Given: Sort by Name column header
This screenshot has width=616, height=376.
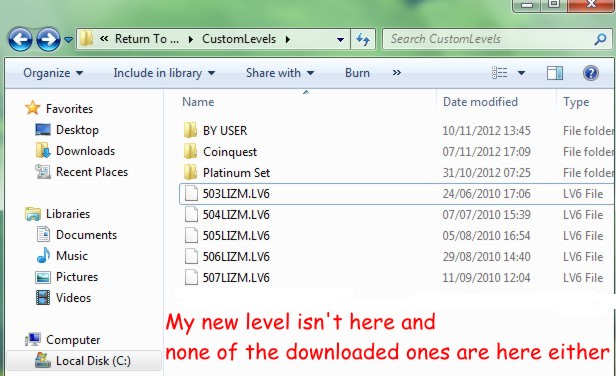Looking at the screenshot, I should point(198,102).
